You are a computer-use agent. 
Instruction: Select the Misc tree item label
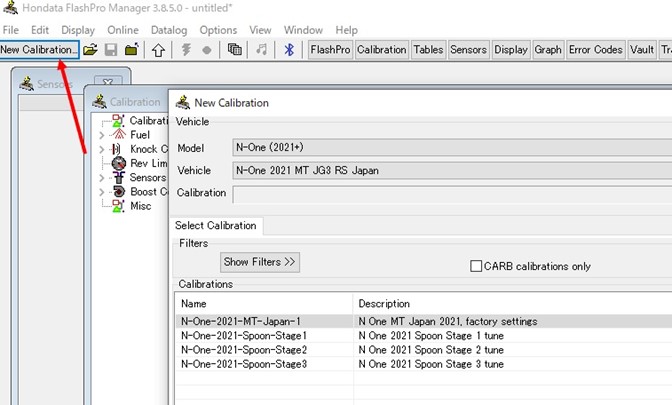coord(141,206)
